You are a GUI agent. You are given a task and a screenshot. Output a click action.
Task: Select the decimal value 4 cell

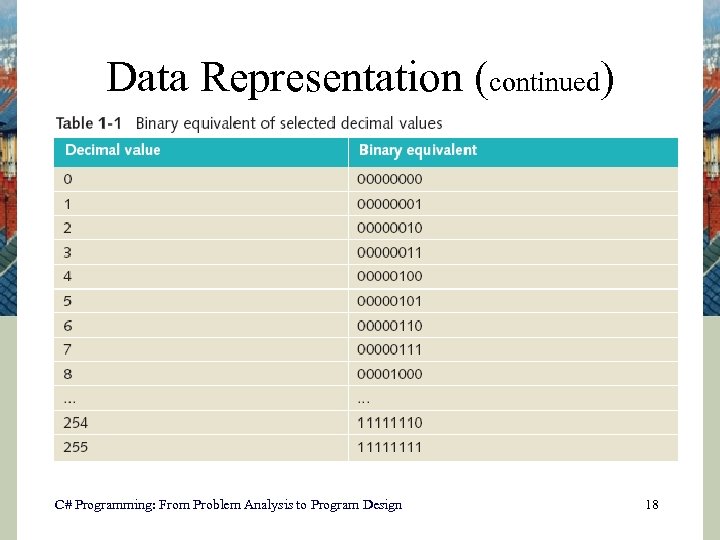pos(68,276)
